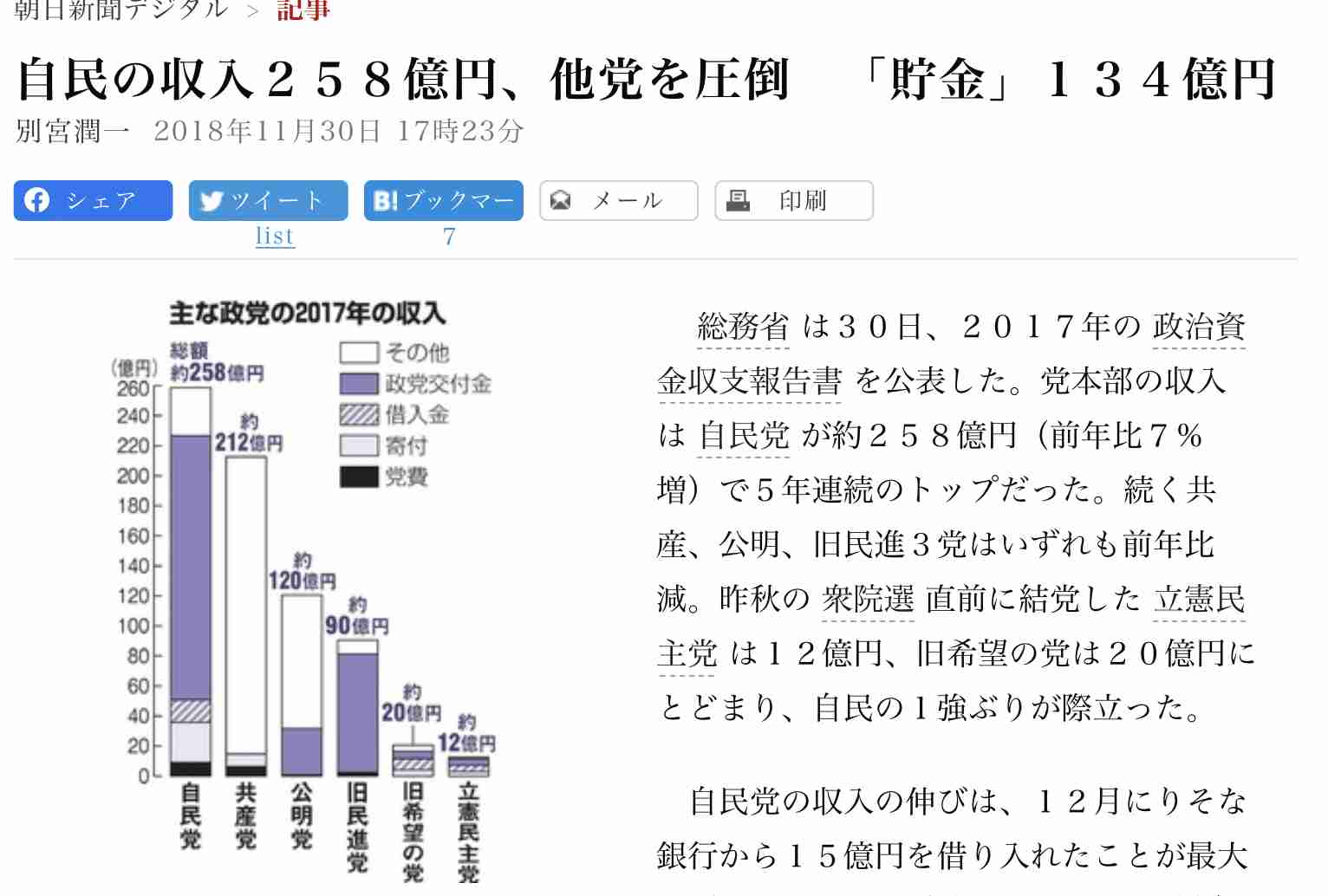
Task: Click the その他 white legend box
Action: tap(359, 352)
